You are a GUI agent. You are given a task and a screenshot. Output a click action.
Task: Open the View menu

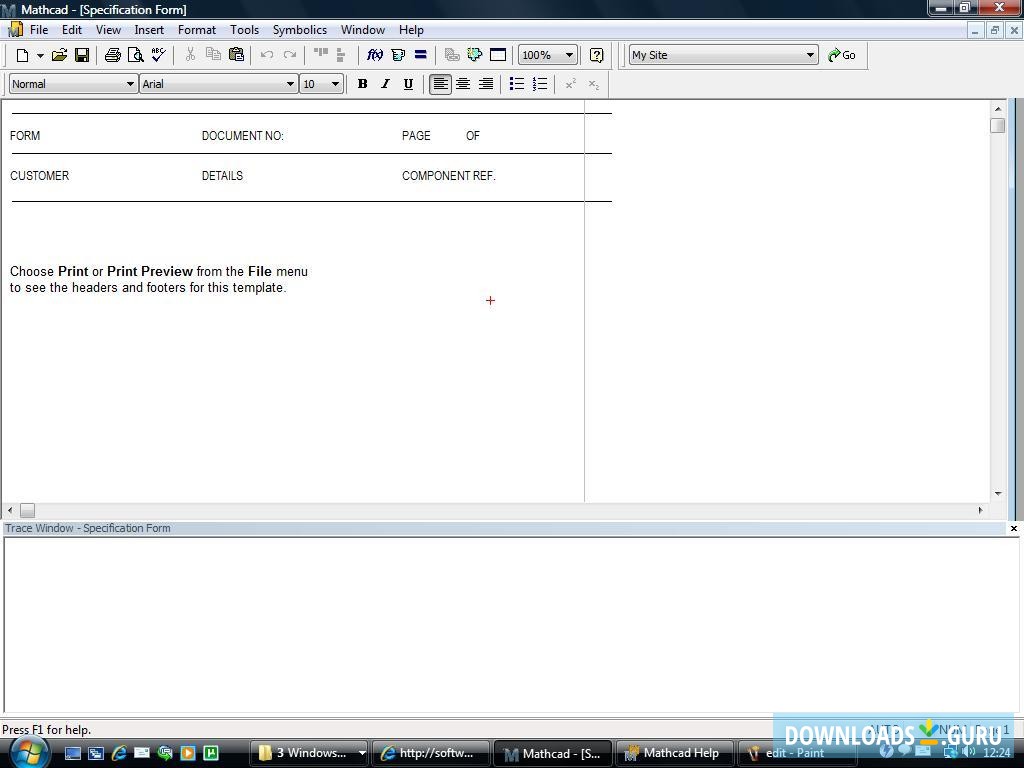click(x=108, y=30)
